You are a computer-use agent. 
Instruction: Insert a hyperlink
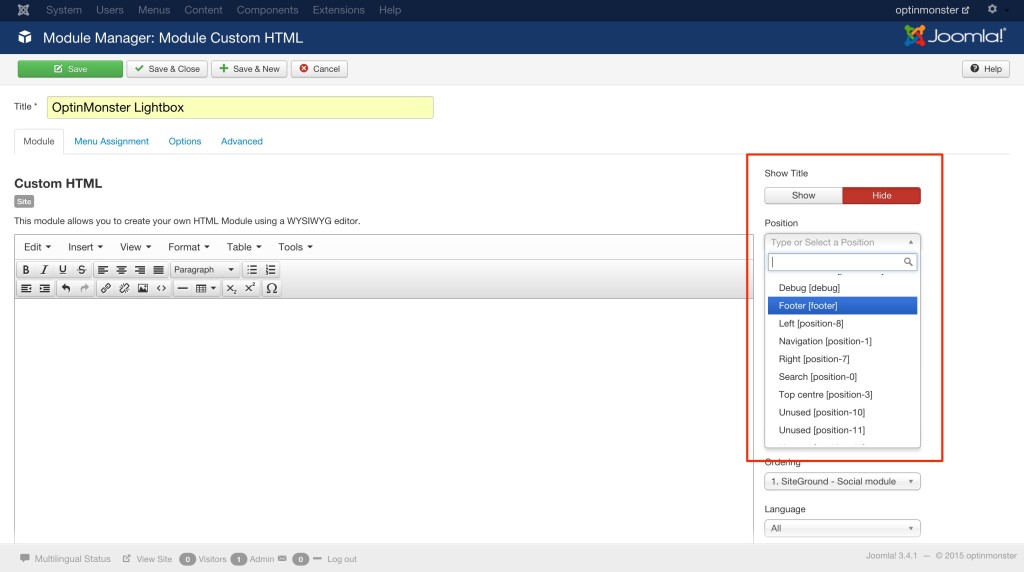click(x=106, y=288)
